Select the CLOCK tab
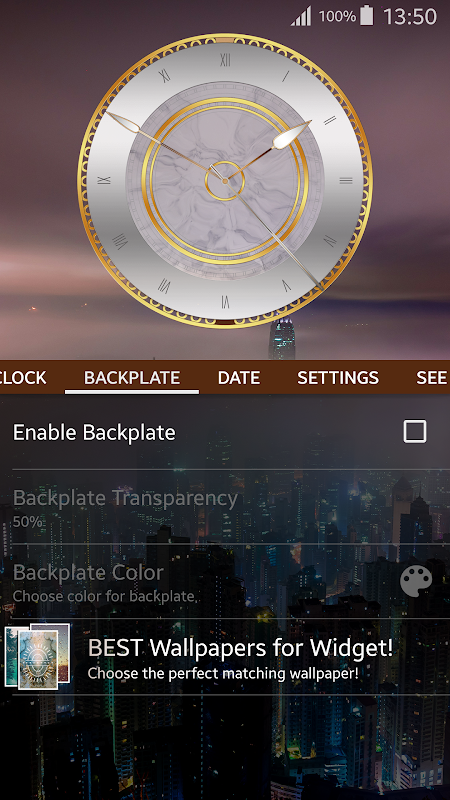 pyautogui.click(x=23, y=378)
